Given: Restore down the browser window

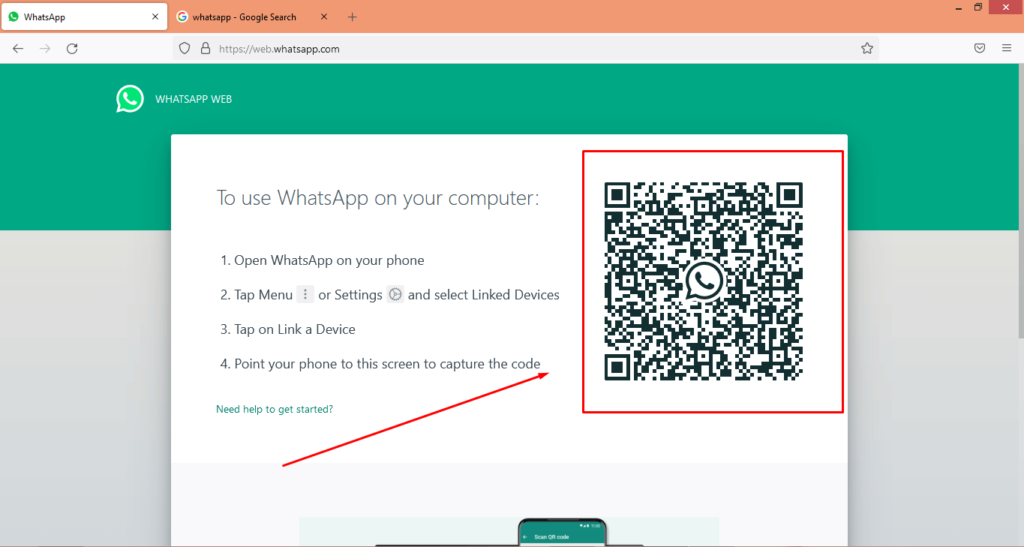Looking at the screenshot, I should click(x=978, y=7).
